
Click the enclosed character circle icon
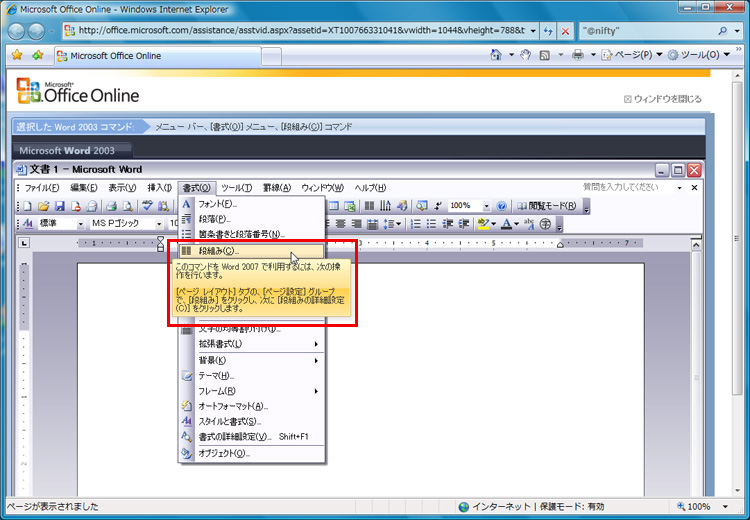[x=545, y=223]
